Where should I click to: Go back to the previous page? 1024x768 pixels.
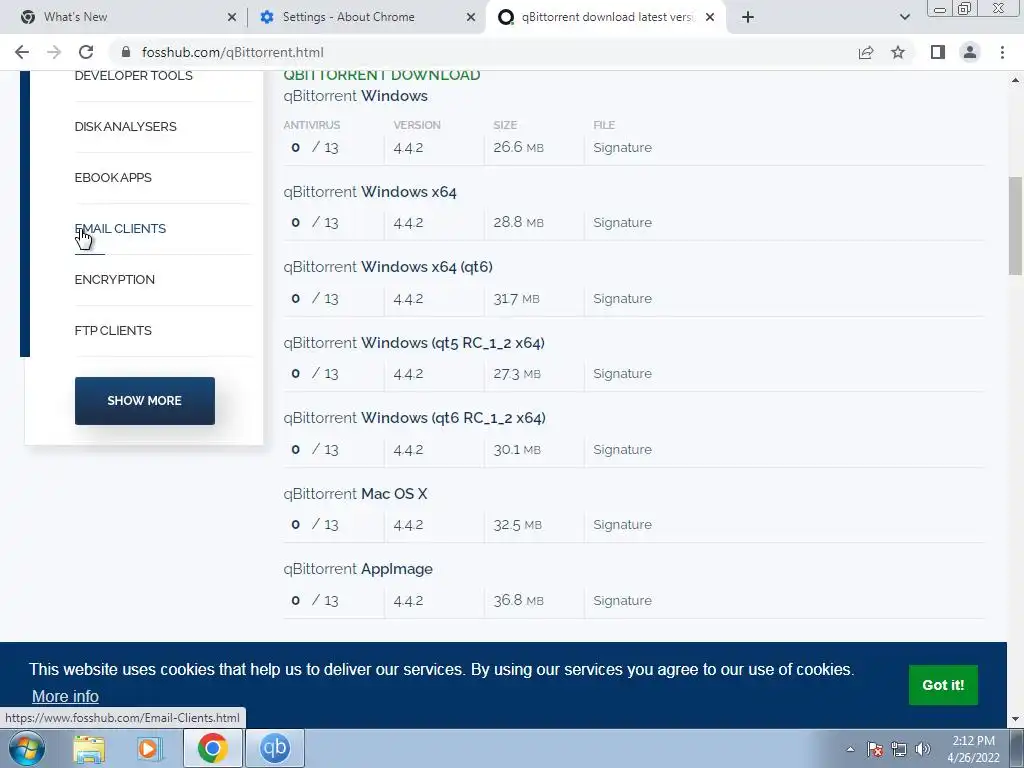[22, 52]
